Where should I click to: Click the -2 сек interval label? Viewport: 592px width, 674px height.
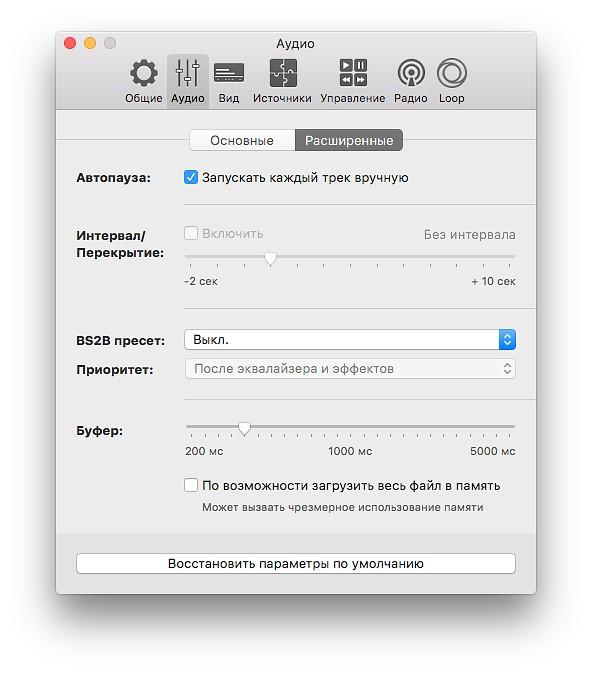[x=201, y=281]
